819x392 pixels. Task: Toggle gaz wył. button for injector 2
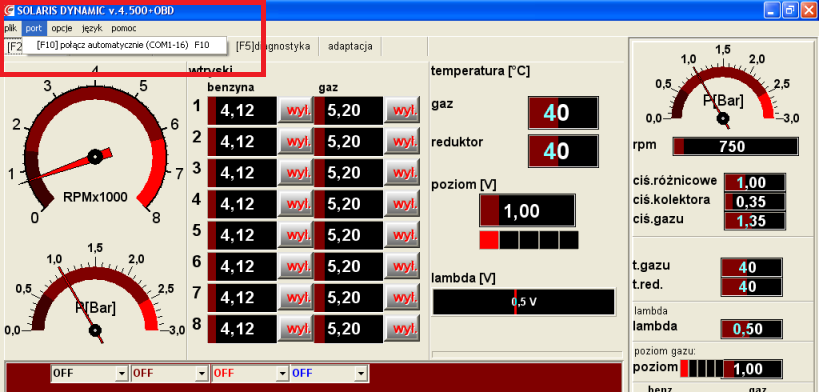[x=402, y=142]
